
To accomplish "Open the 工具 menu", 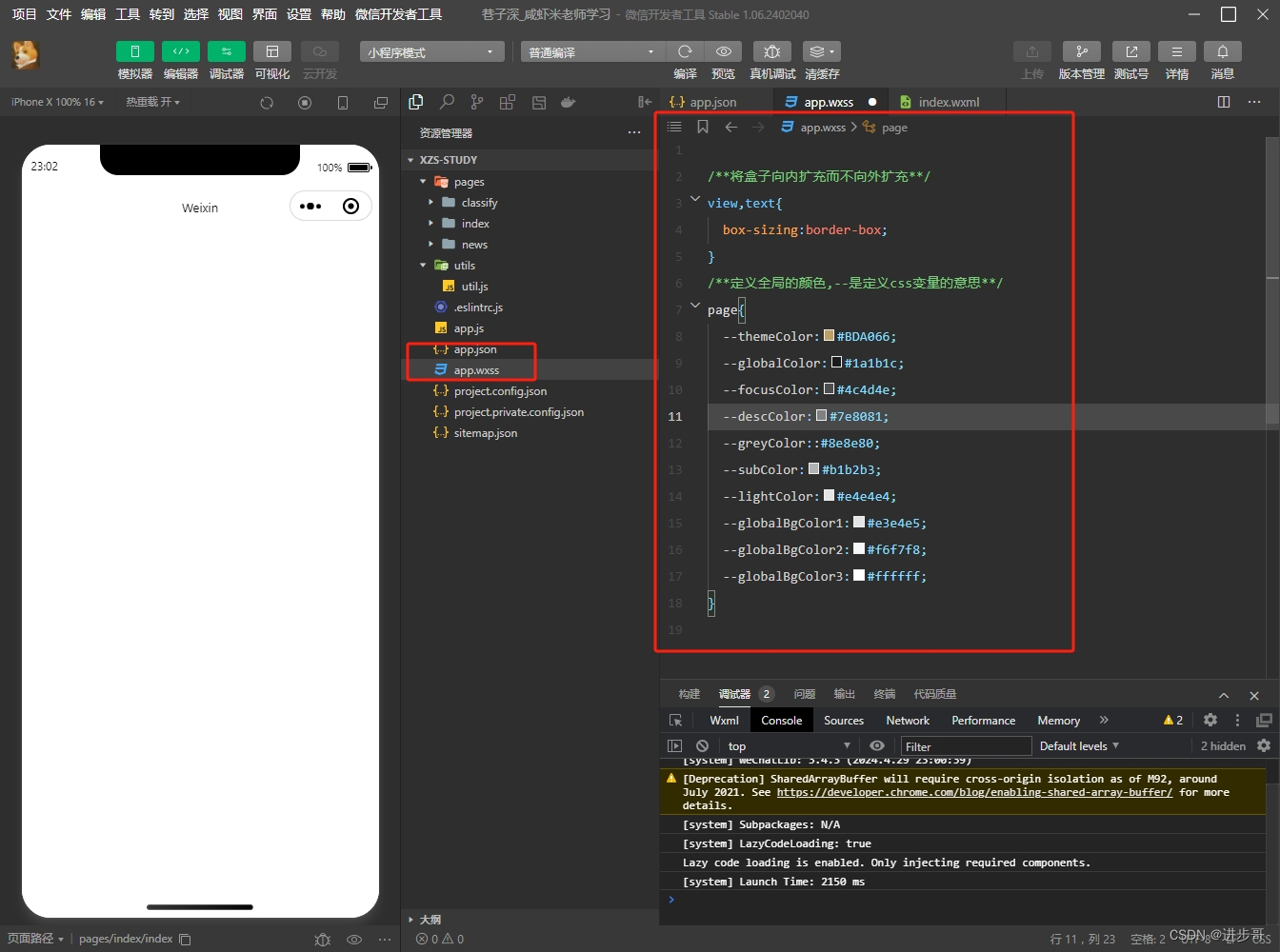I will click(x=127, y=14).
